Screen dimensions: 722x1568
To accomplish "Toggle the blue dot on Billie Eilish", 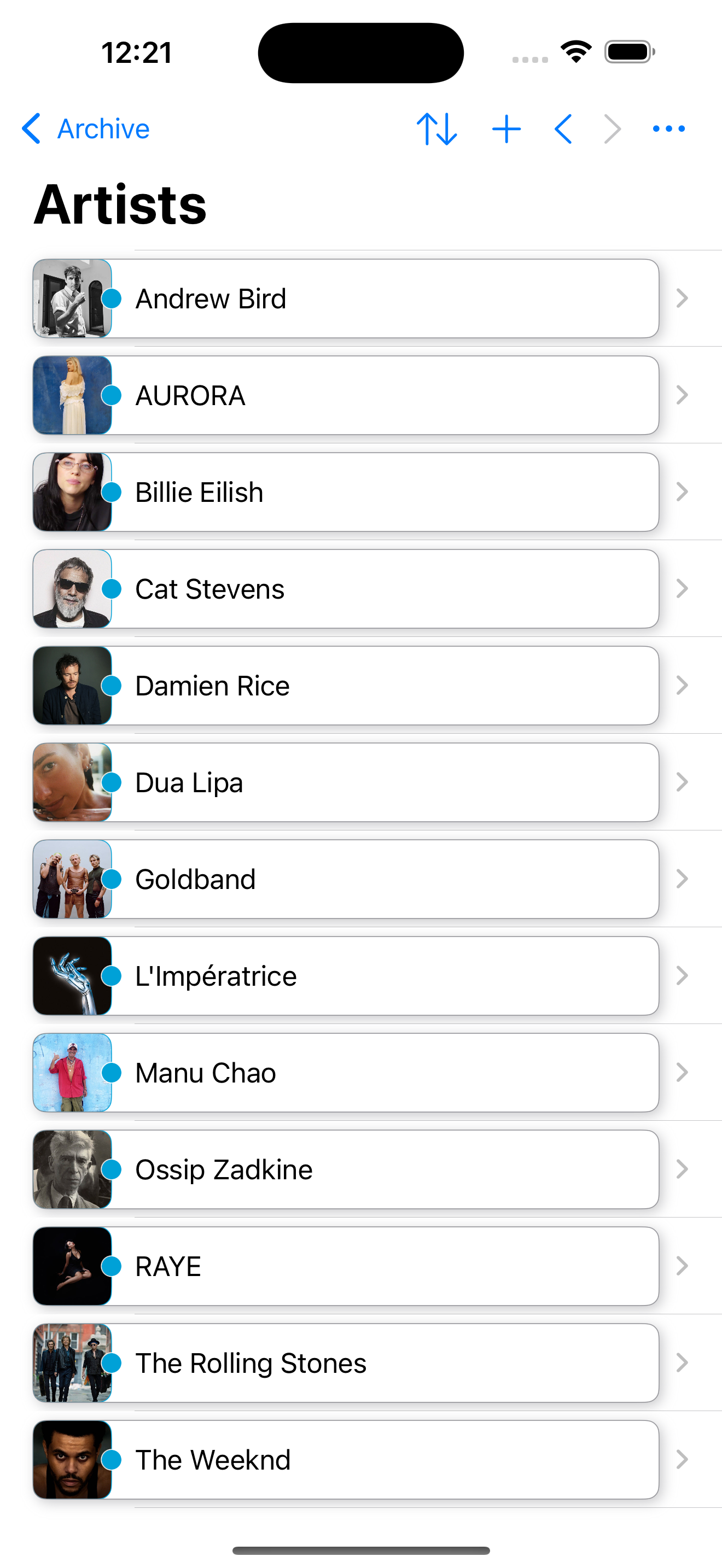I will click(112, 493).
